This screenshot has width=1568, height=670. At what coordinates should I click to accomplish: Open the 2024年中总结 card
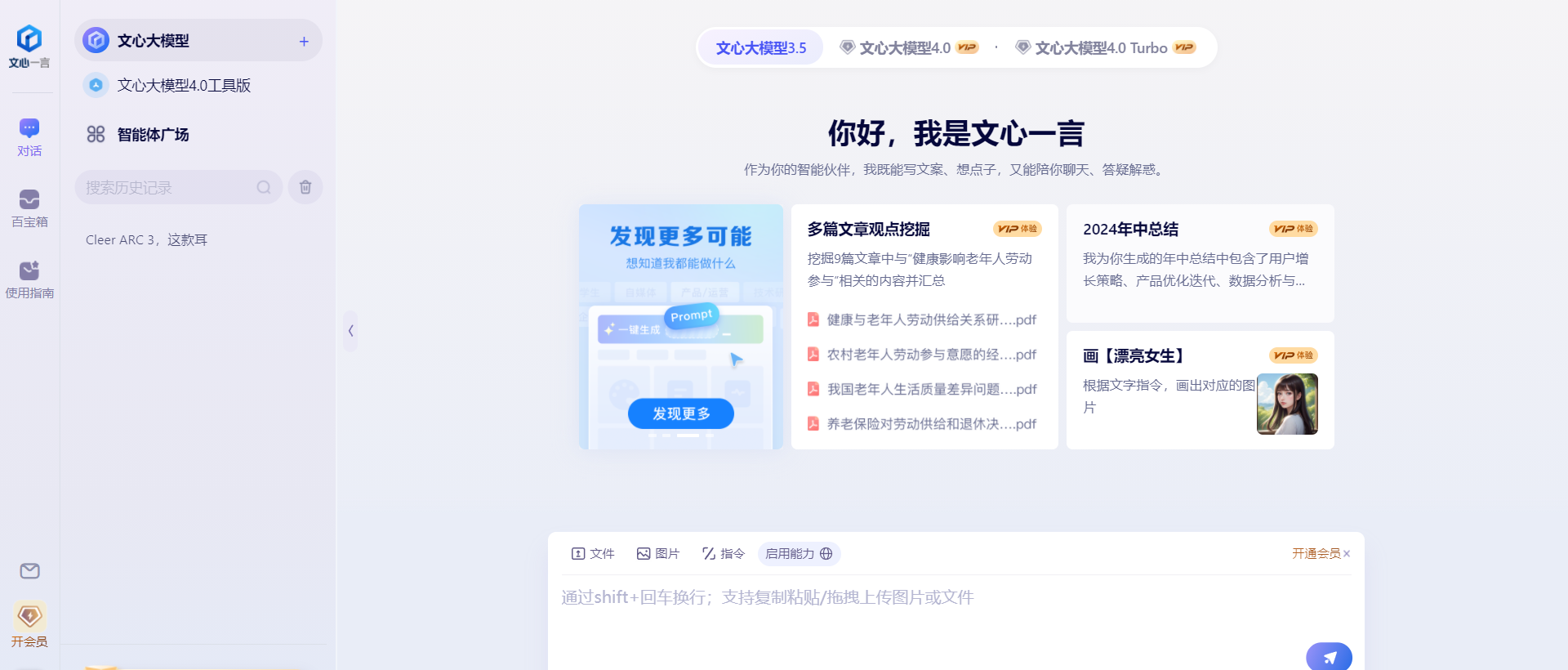[x=1200, y=263]
